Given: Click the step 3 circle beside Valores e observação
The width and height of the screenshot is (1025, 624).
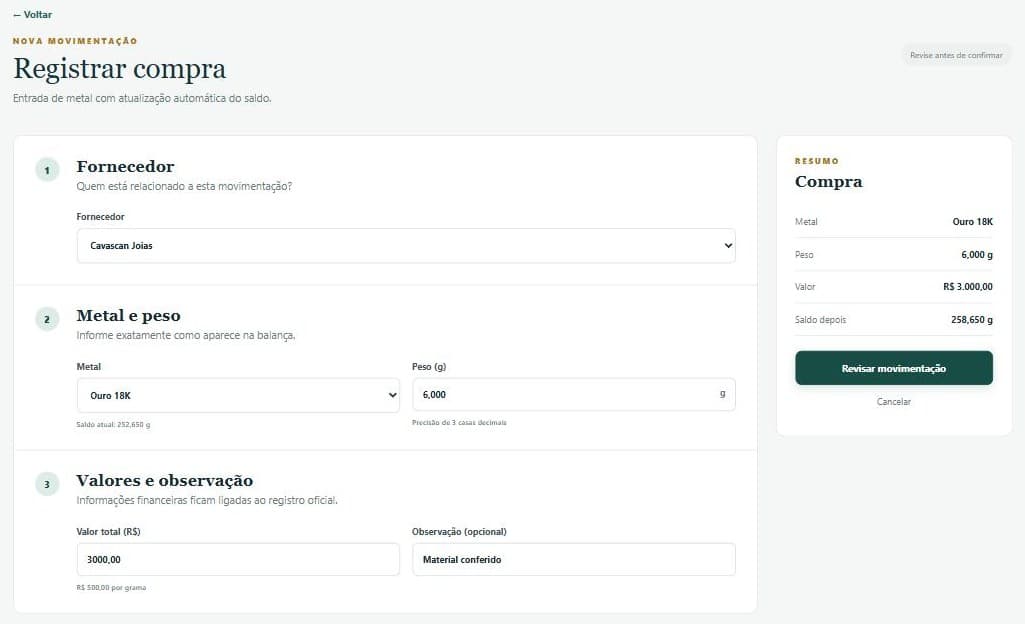Looking at the screenshot, I should (x=47, y=484).
